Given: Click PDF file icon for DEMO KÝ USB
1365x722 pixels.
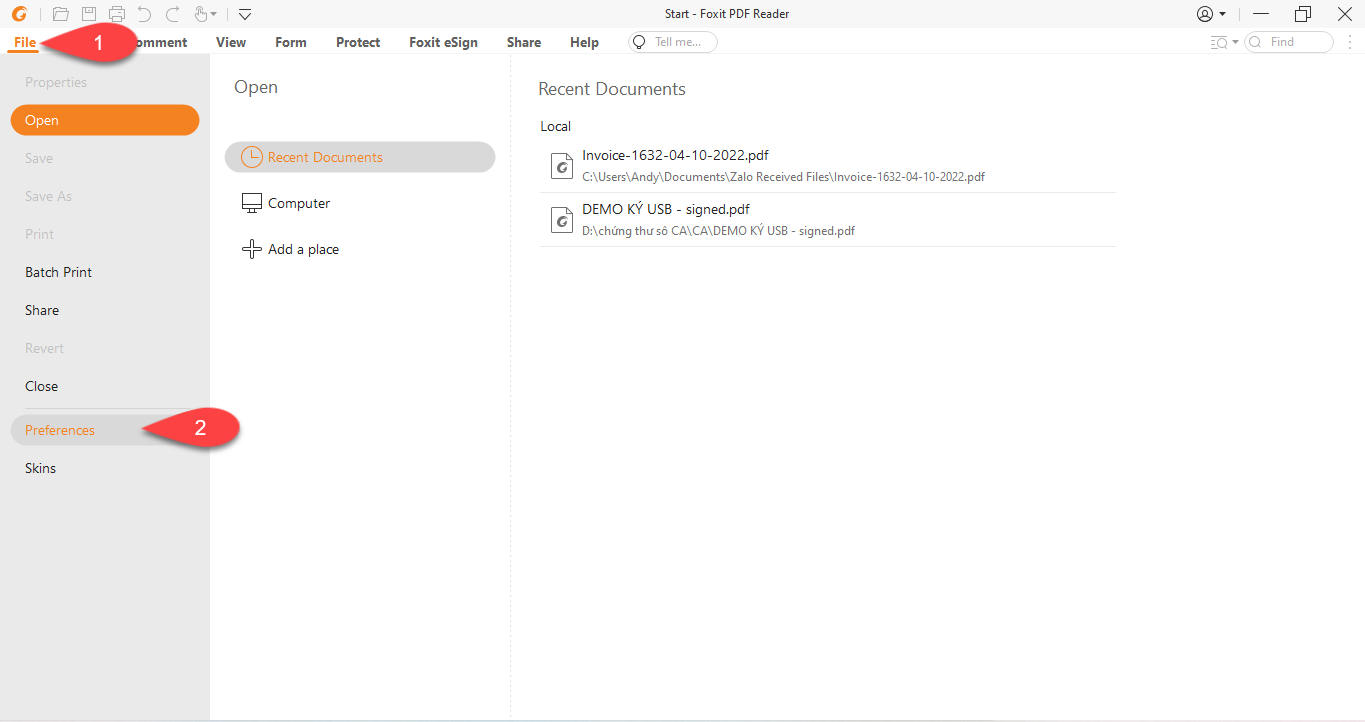Looking at the screenshot, I should tap(561, 219).
